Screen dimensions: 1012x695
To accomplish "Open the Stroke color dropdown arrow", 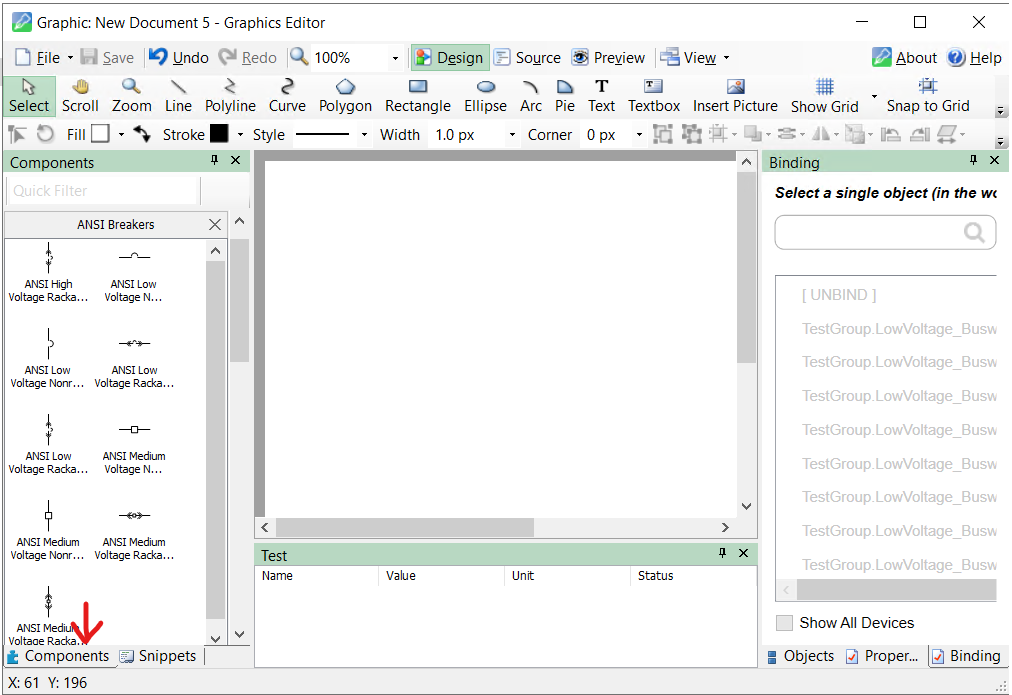I will point(240,135).
